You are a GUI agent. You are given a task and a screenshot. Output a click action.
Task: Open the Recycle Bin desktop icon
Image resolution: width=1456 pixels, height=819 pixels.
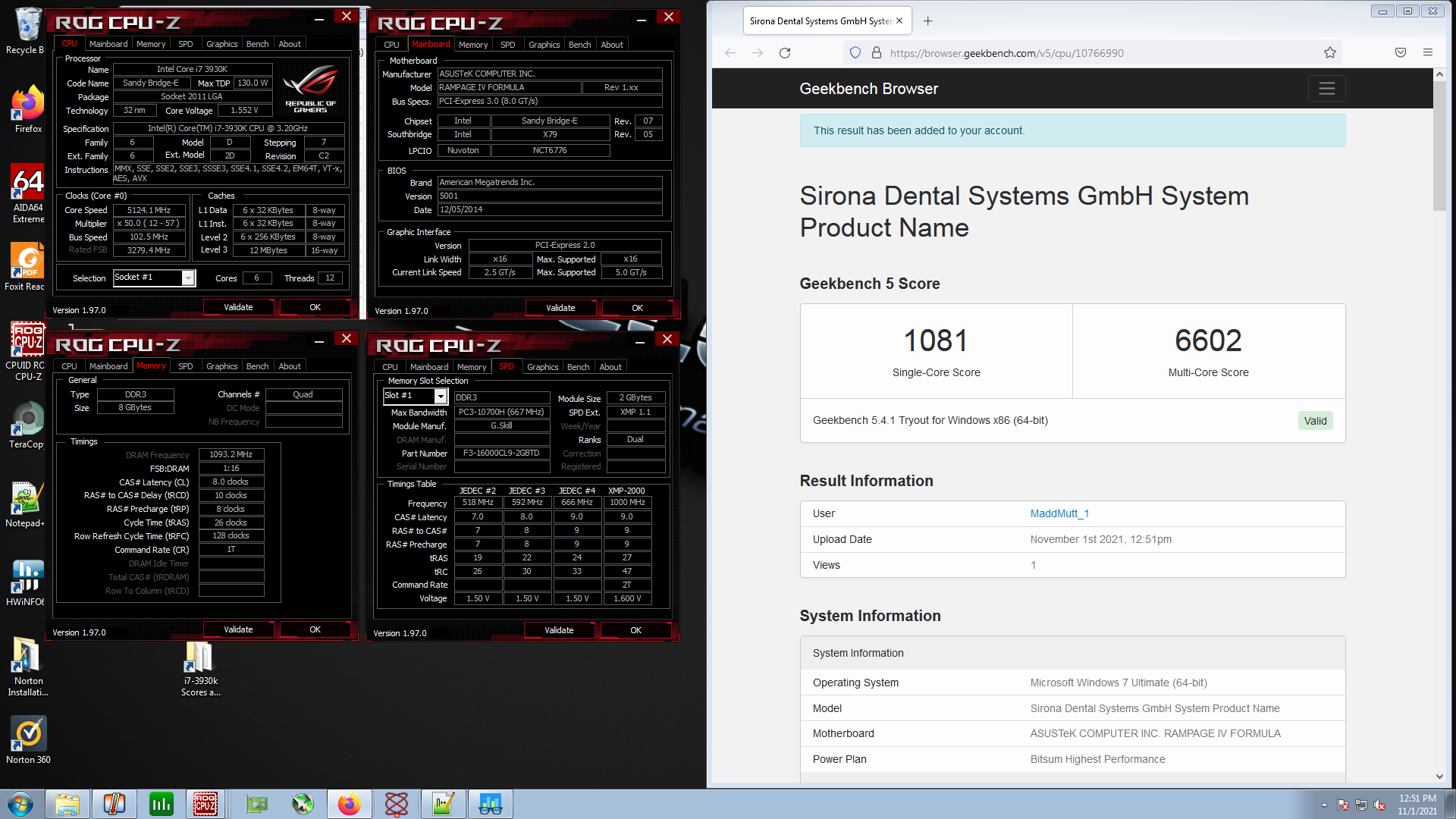click(x=27, y=30)
